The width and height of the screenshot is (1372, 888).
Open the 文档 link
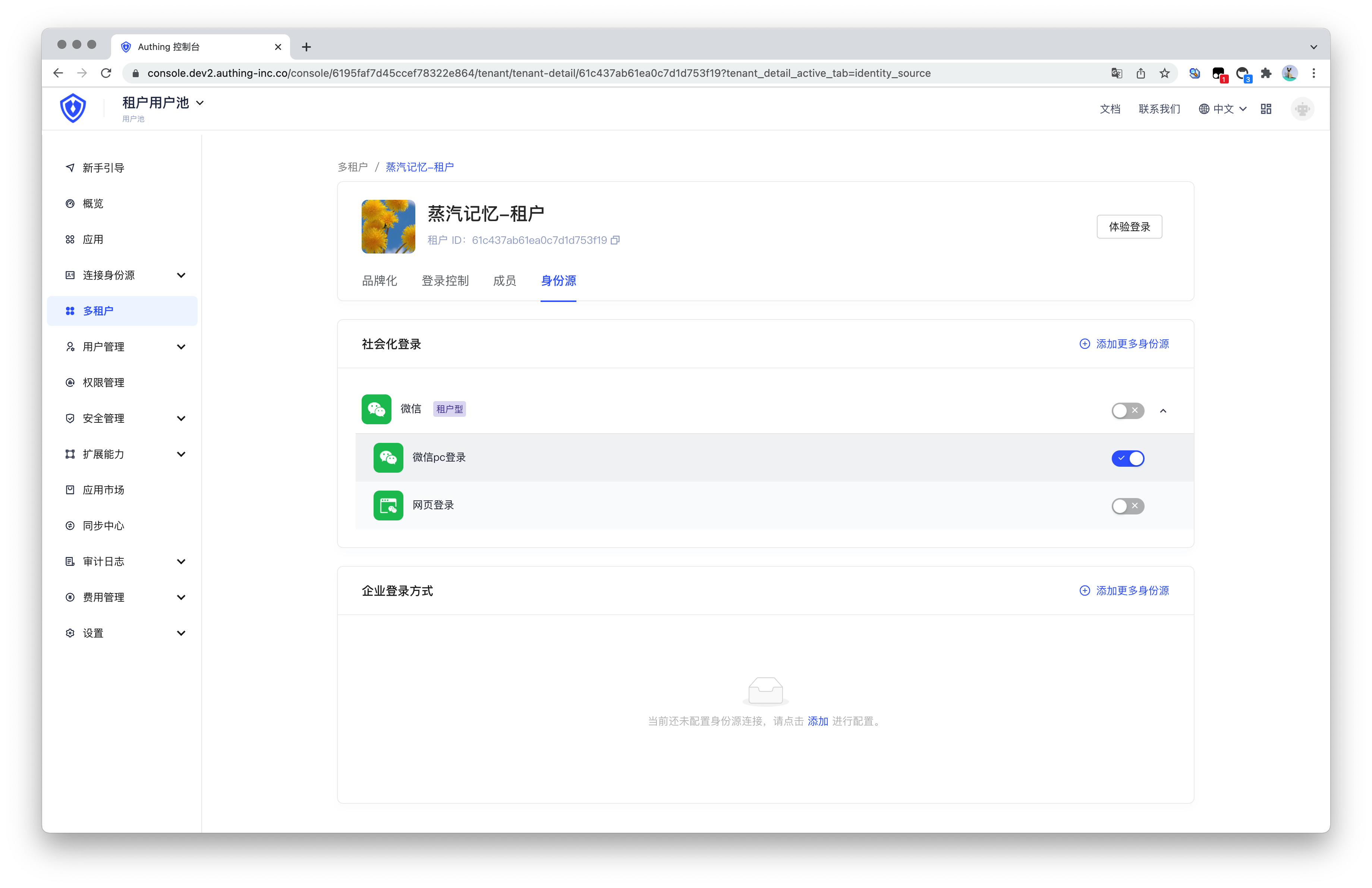[x=1110, y=109]
